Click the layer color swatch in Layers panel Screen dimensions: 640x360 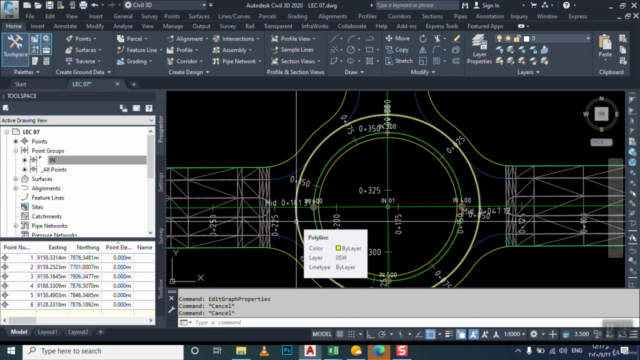pyautogui.click(x=527, y=39)
